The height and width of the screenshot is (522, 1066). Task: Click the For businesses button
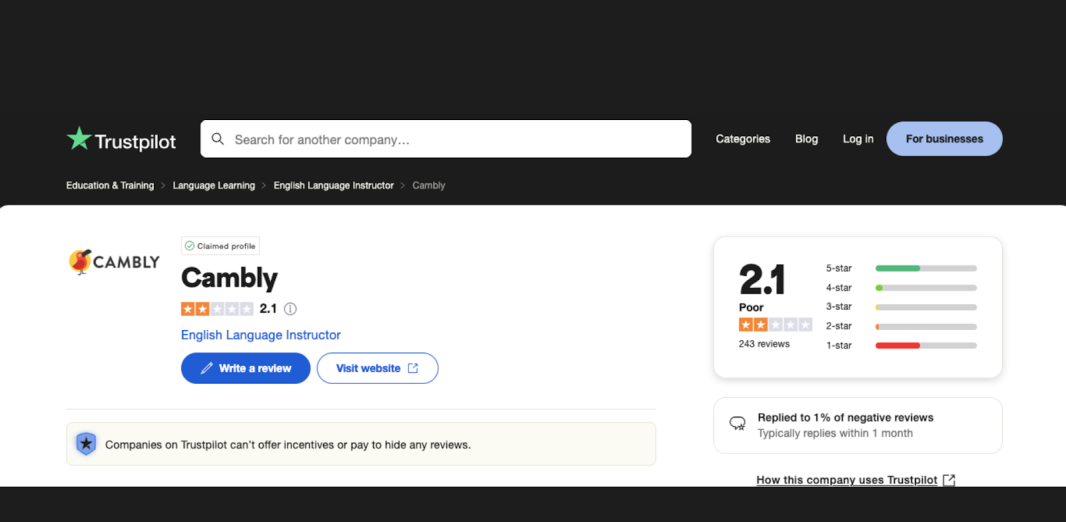click(x=944, y=139)
